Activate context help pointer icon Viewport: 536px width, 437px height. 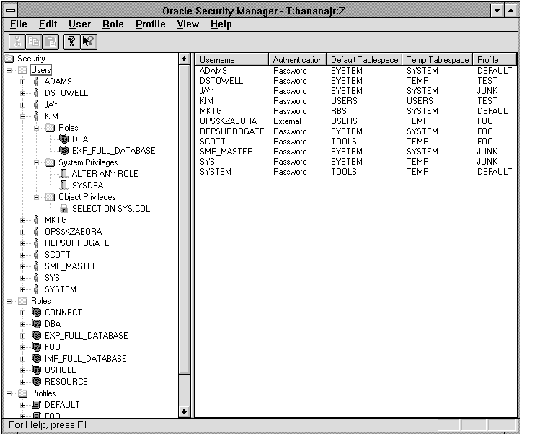(x=89, y=42)
